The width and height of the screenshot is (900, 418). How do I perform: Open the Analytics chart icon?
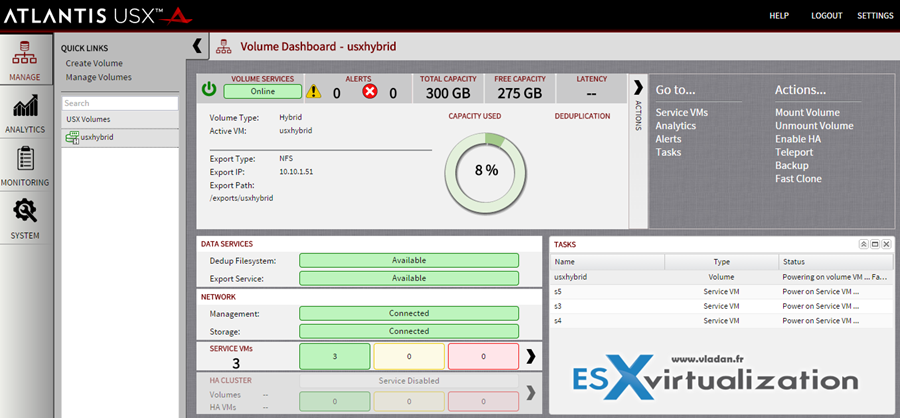tap(25, 106)
